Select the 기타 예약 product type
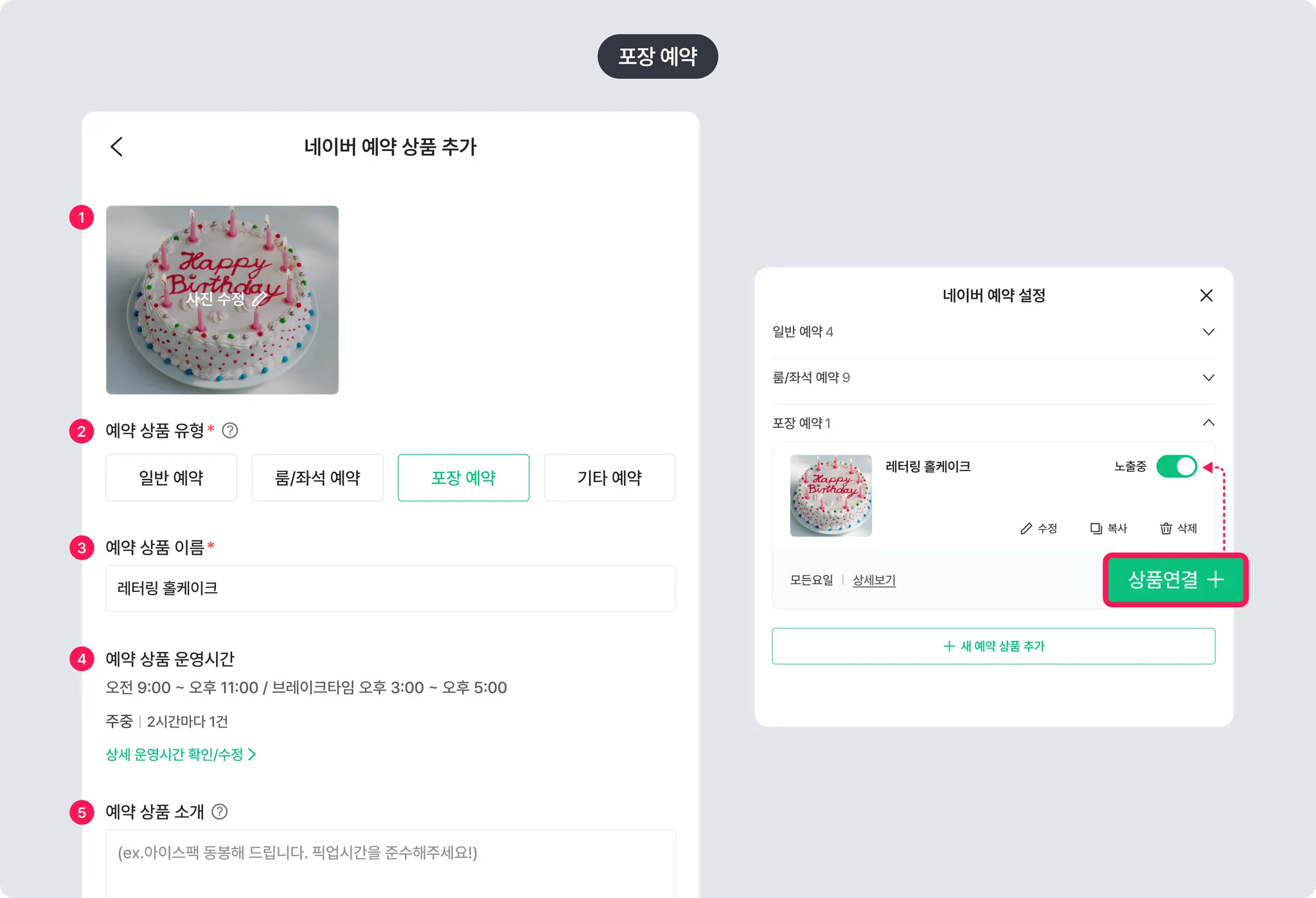1316x898 pixels. 609,478
